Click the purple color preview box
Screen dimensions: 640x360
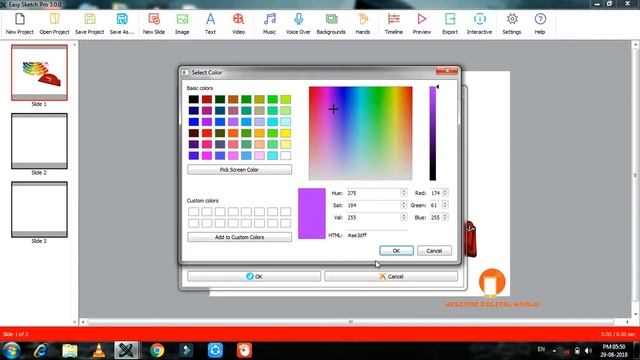[x=312, y=213]
